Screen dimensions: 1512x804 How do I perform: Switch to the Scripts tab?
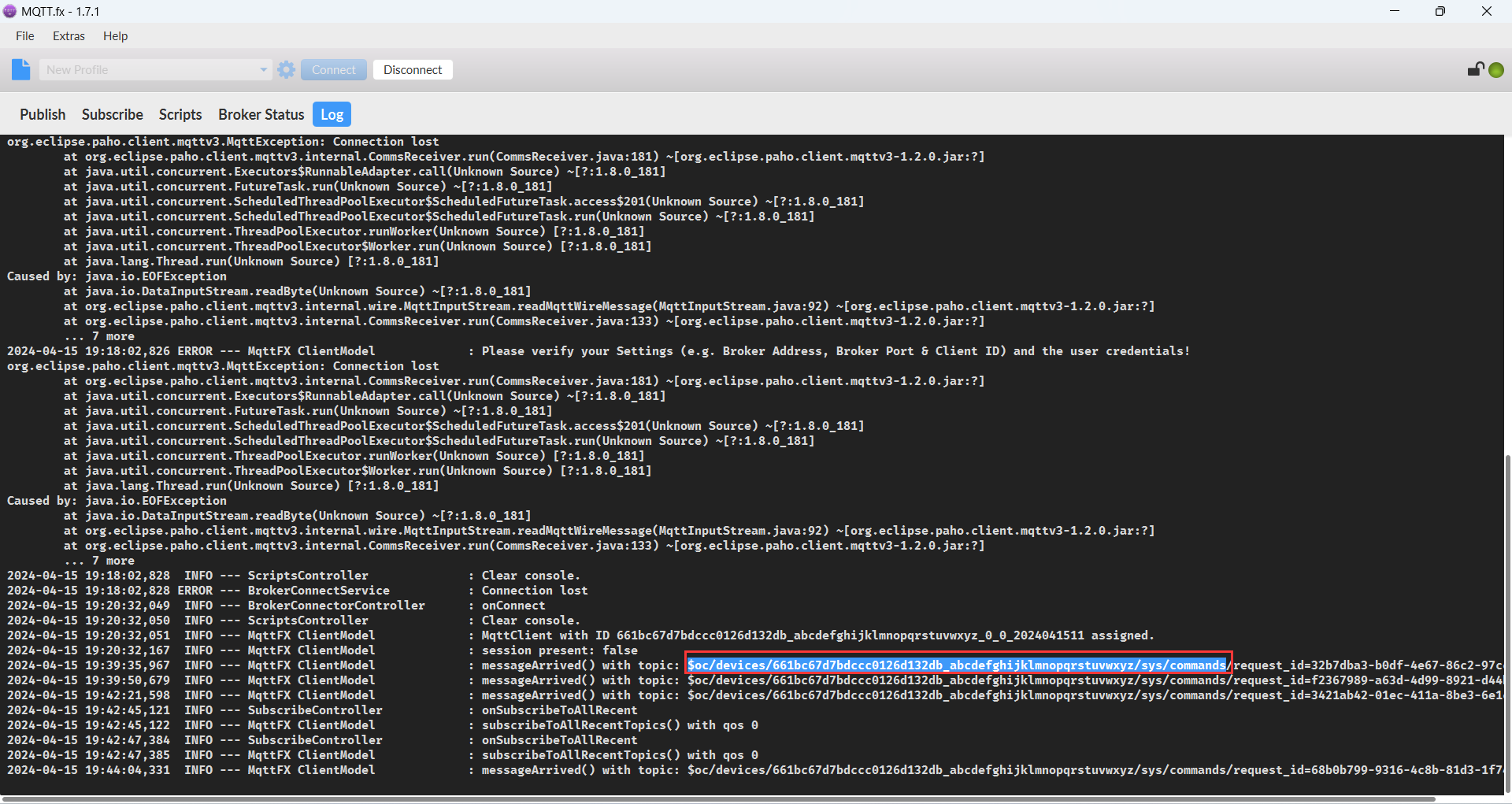pyautogui.click(x=180, y=114)
